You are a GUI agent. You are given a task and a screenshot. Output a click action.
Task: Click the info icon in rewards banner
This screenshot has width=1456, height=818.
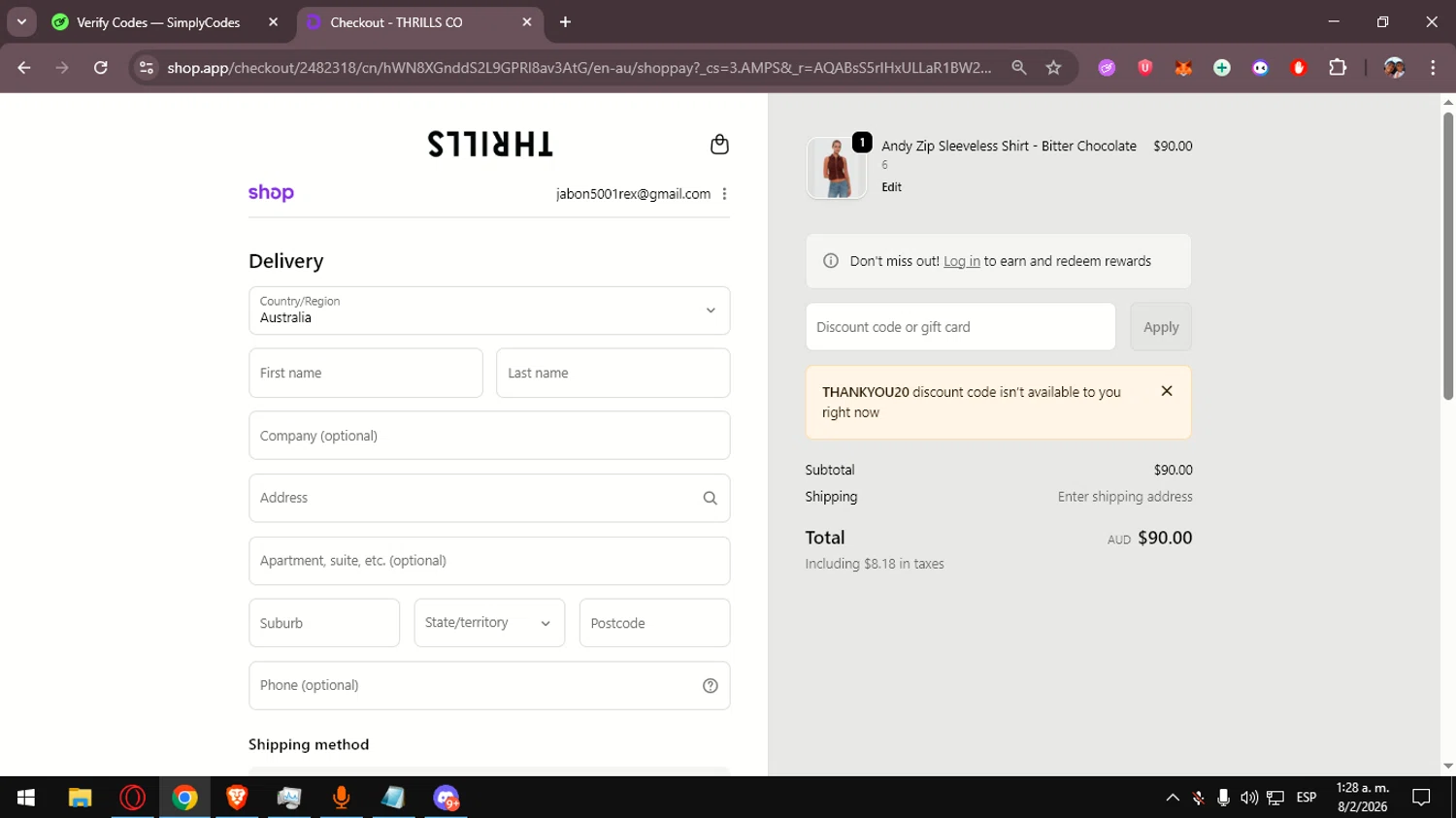831,261
